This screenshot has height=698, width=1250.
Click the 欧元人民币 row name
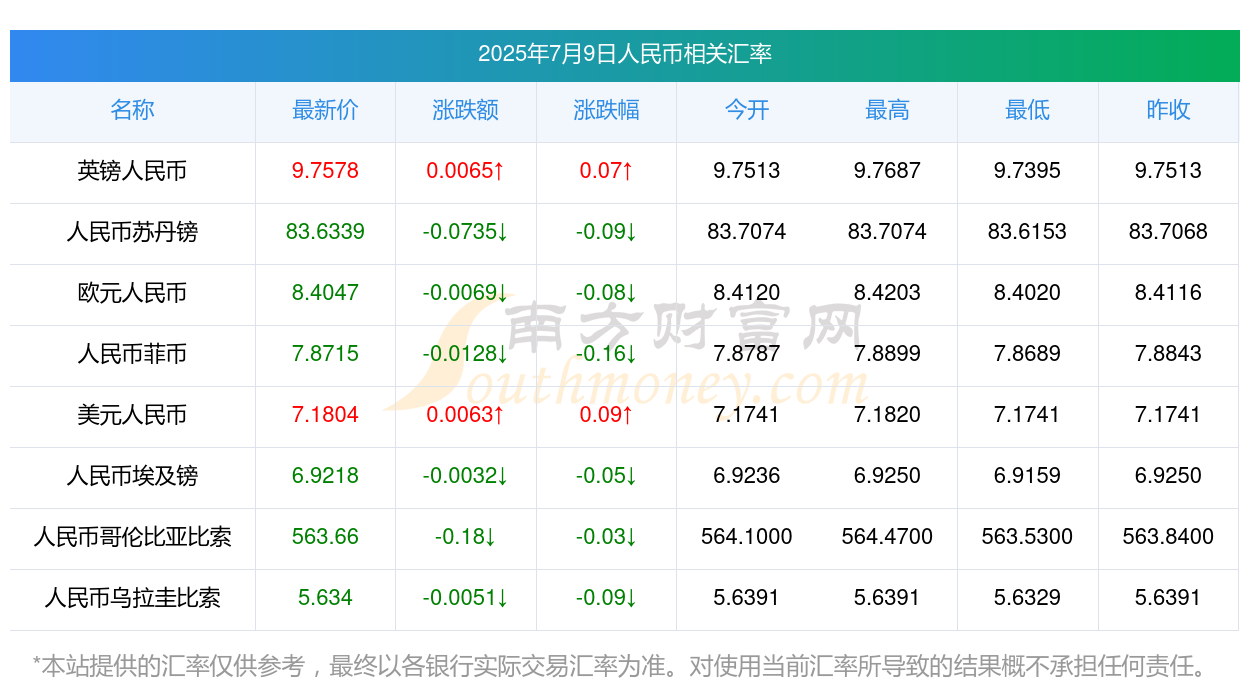tap(132, 293)
